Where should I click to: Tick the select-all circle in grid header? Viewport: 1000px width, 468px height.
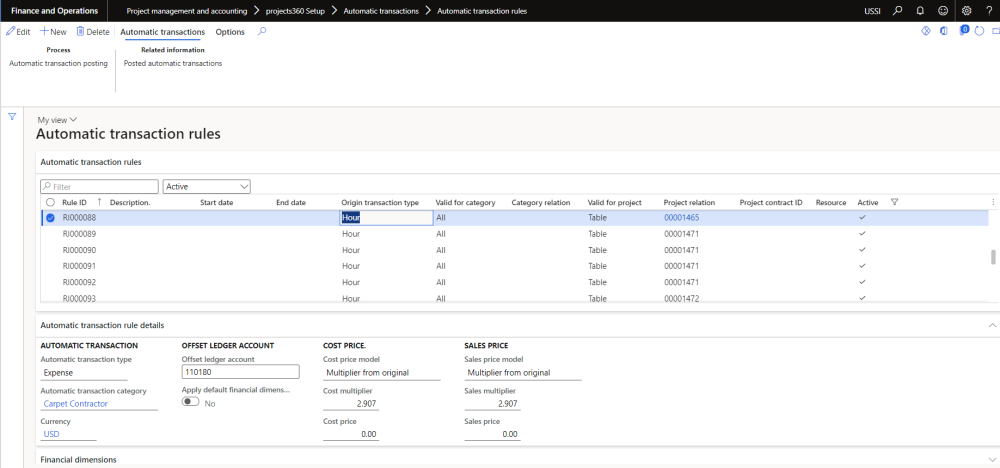pos(50,202)
